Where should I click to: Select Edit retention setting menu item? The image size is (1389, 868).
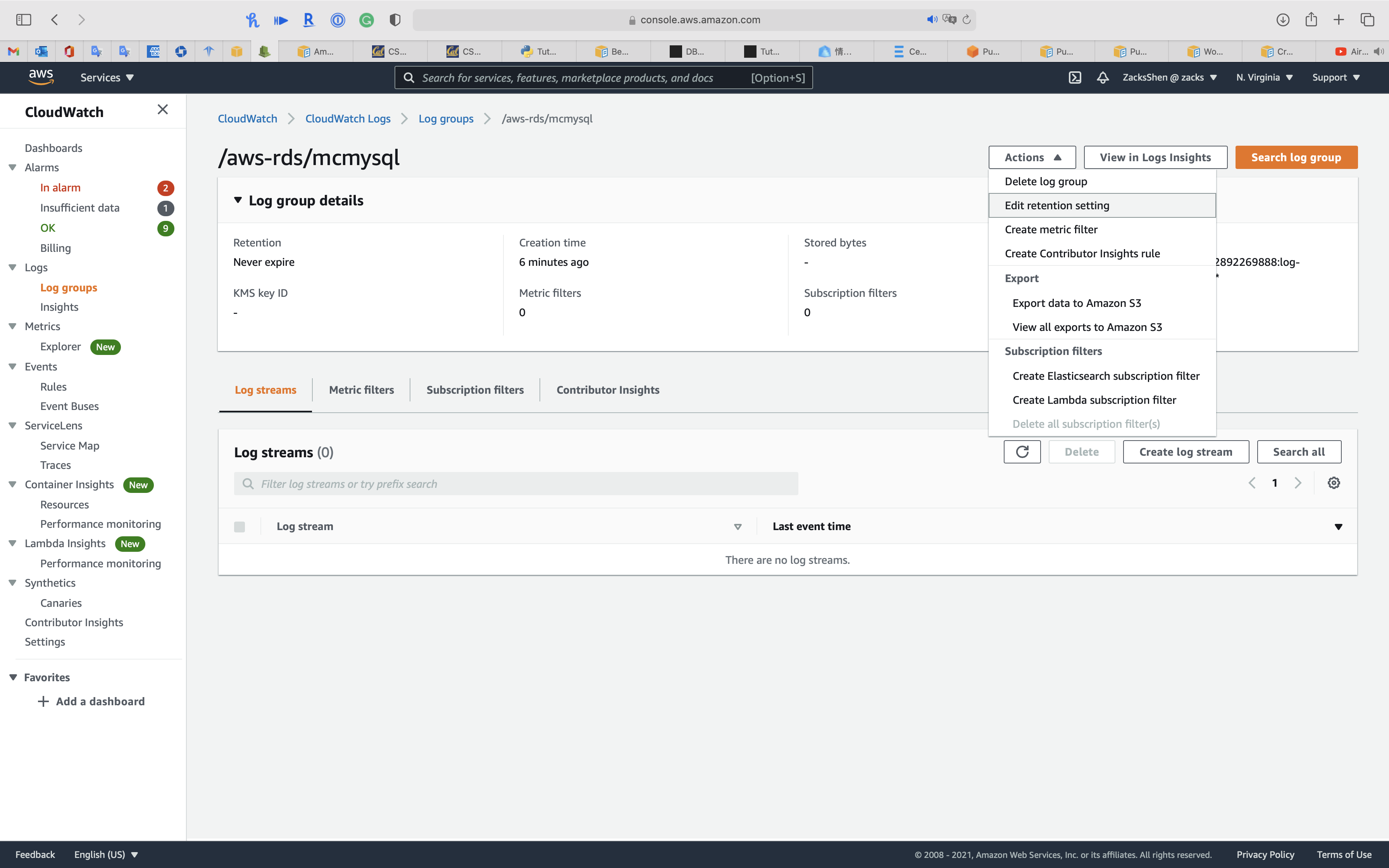click(1057, 205)
